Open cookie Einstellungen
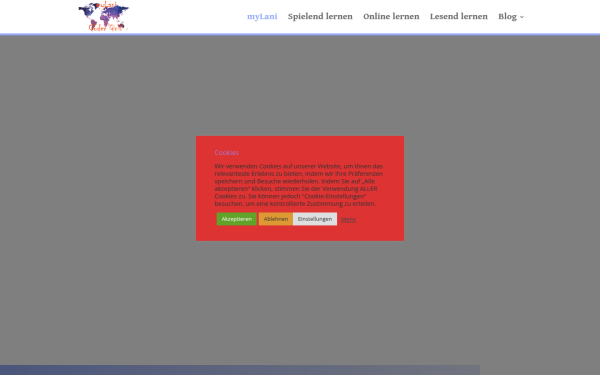The width and height of the screenshot is (600, 375). (315, 219)
